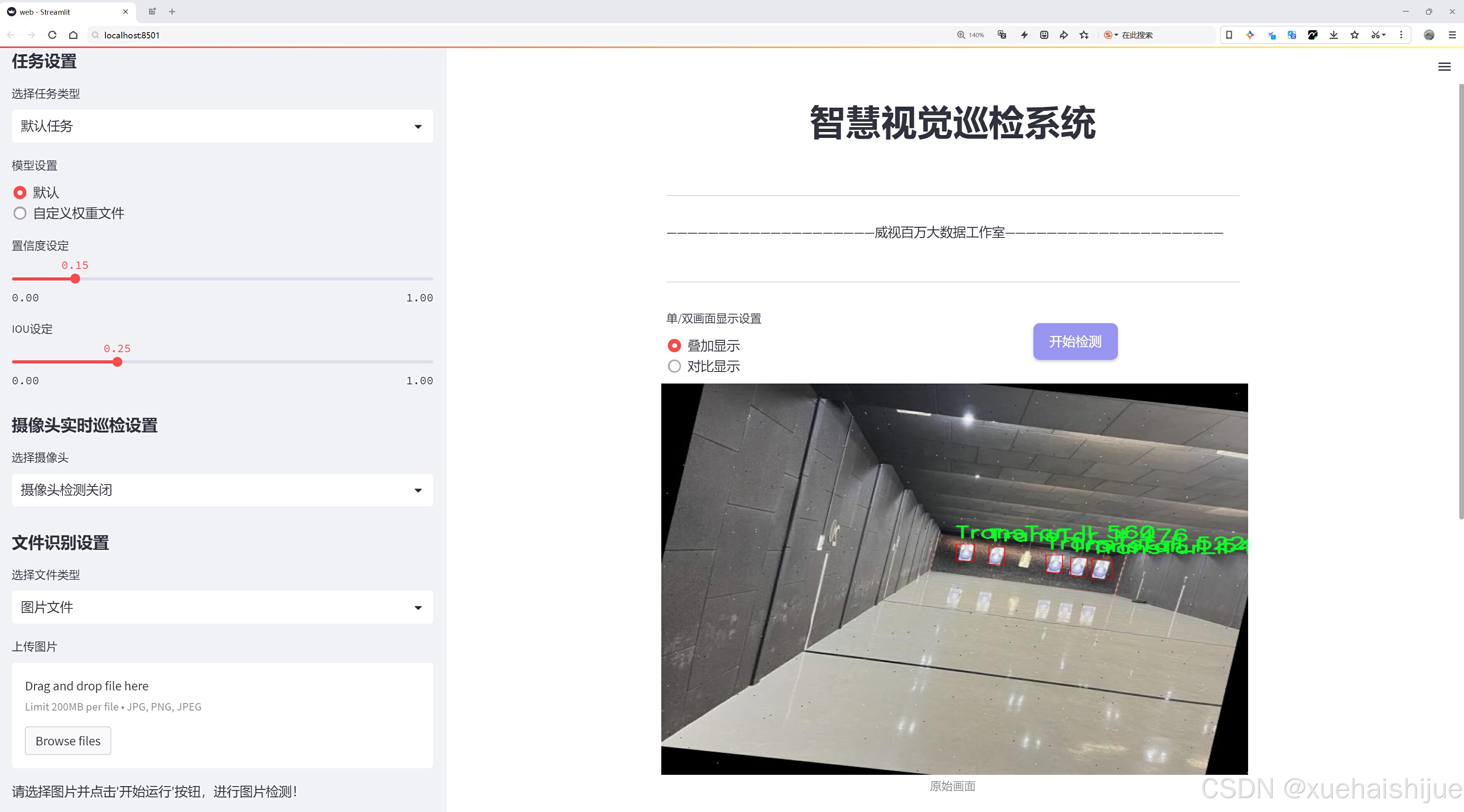This screenshot has height=812, width=1464.
Task: Click the 原始画面 image caption
Action: 952,786
